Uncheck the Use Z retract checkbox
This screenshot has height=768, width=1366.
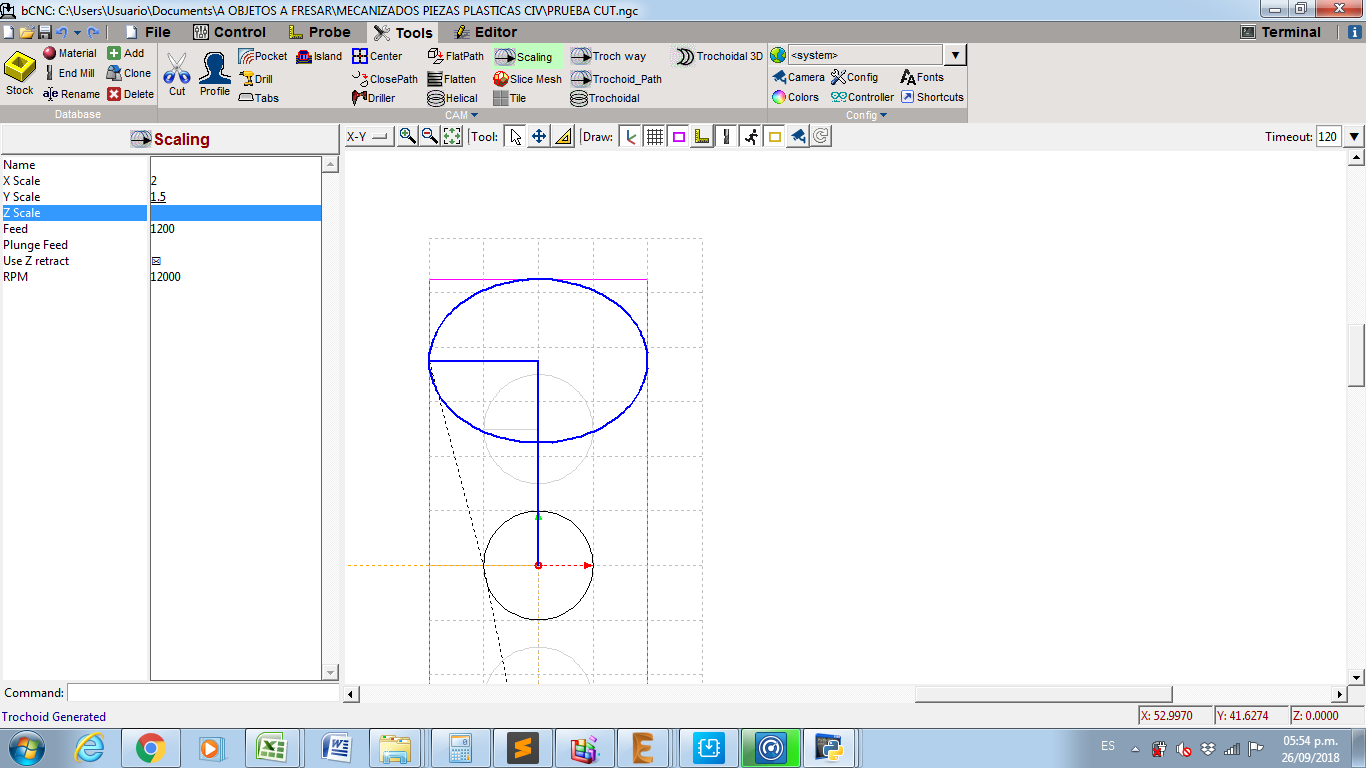156,261
